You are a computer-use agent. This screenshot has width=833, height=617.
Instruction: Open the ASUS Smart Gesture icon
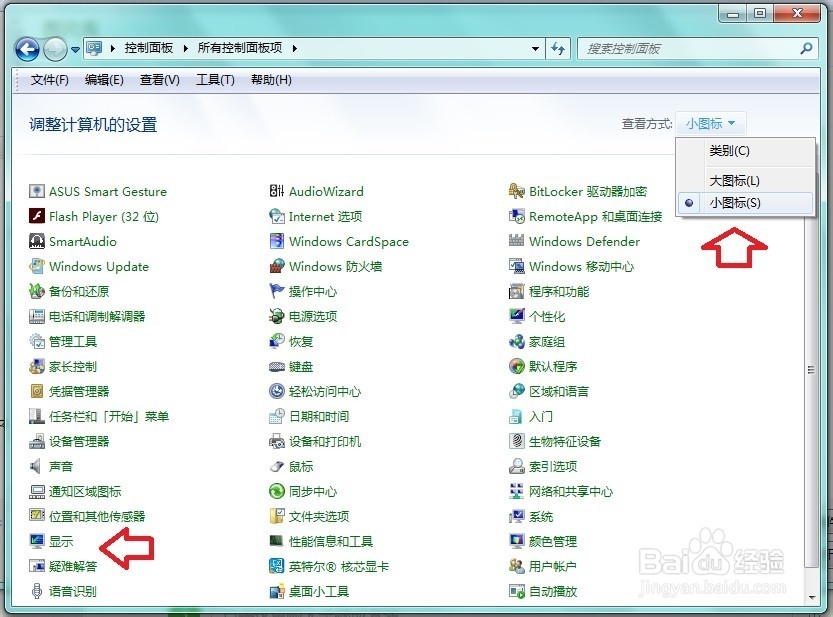(x=37, y=191)
